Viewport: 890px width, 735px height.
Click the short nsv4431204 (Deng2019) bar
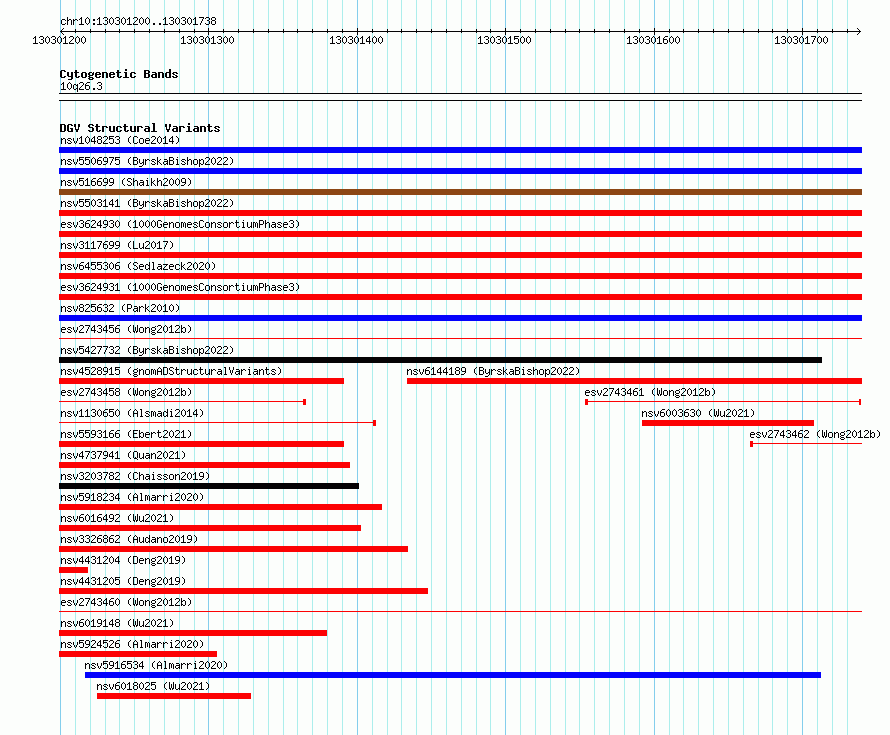(x=73, y=570)
